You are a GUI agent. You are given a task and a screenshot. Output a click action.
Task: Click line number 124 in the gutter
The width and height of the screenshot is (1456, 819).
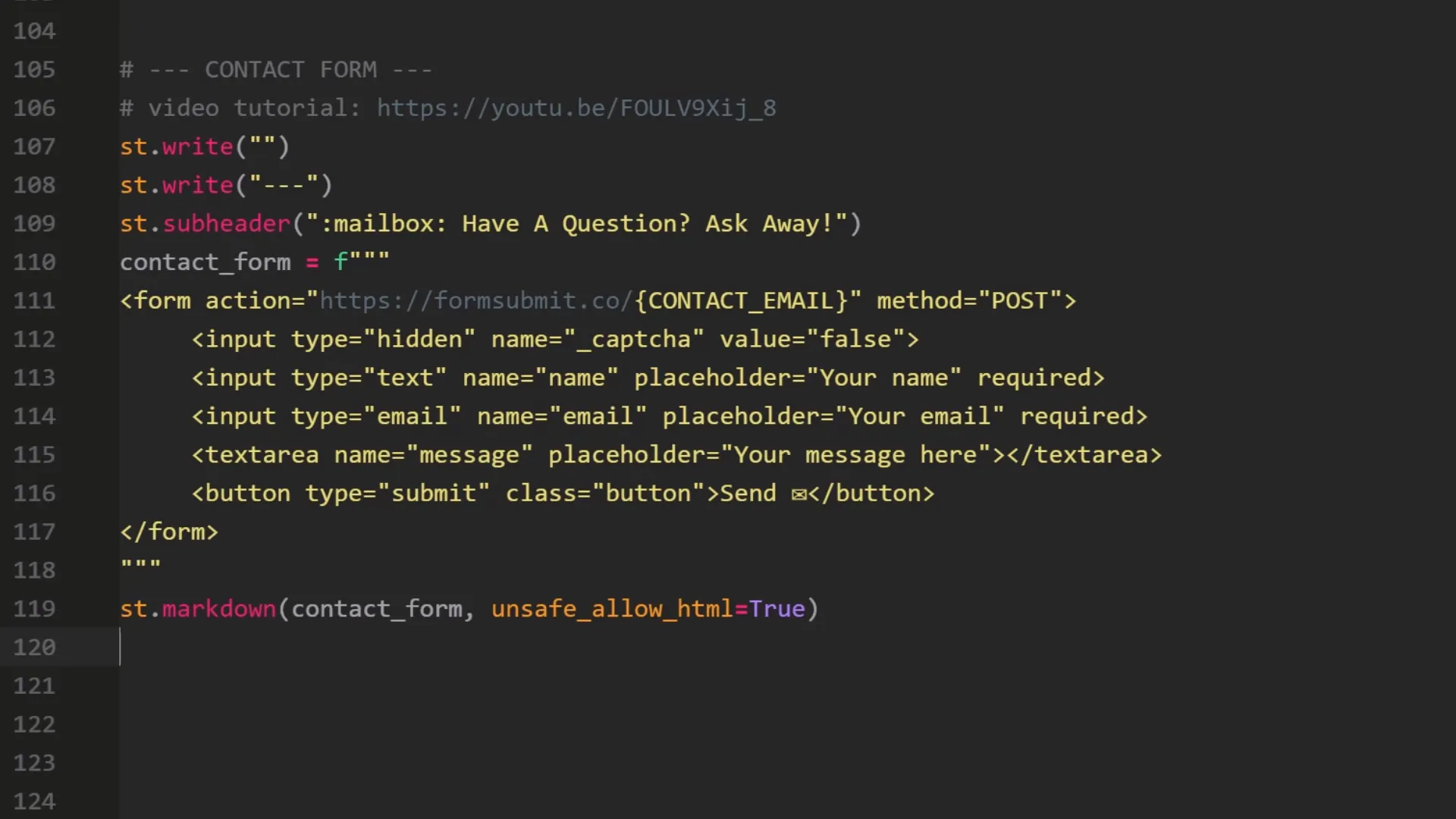pyautogui.click(x=34, y=802)
